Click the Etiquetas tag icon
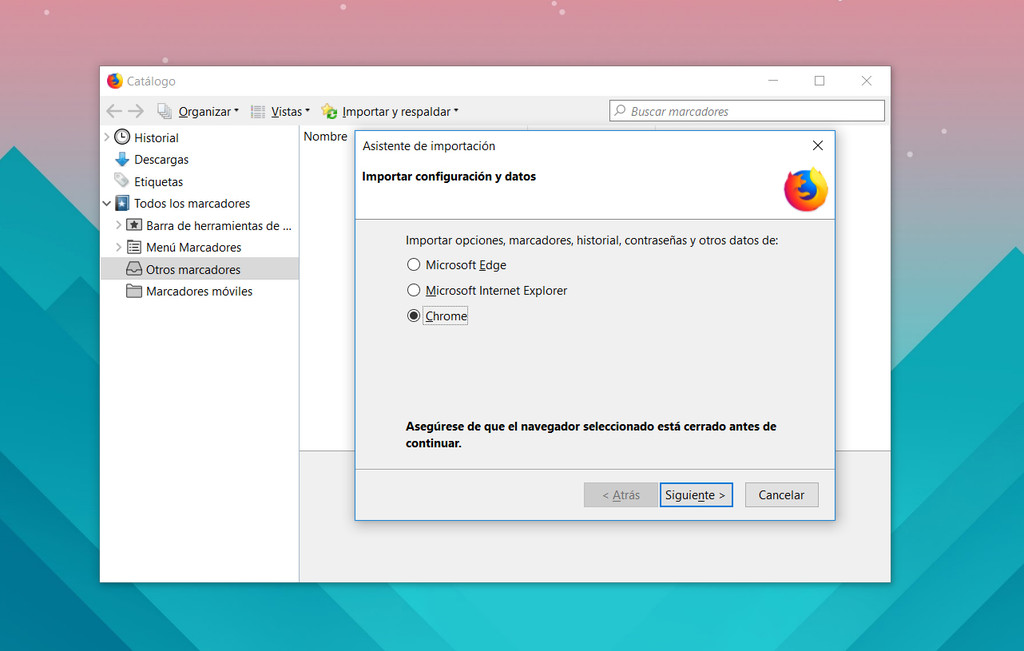The height and width of the screenshot is (651, 1024). (x=121, y=180)
